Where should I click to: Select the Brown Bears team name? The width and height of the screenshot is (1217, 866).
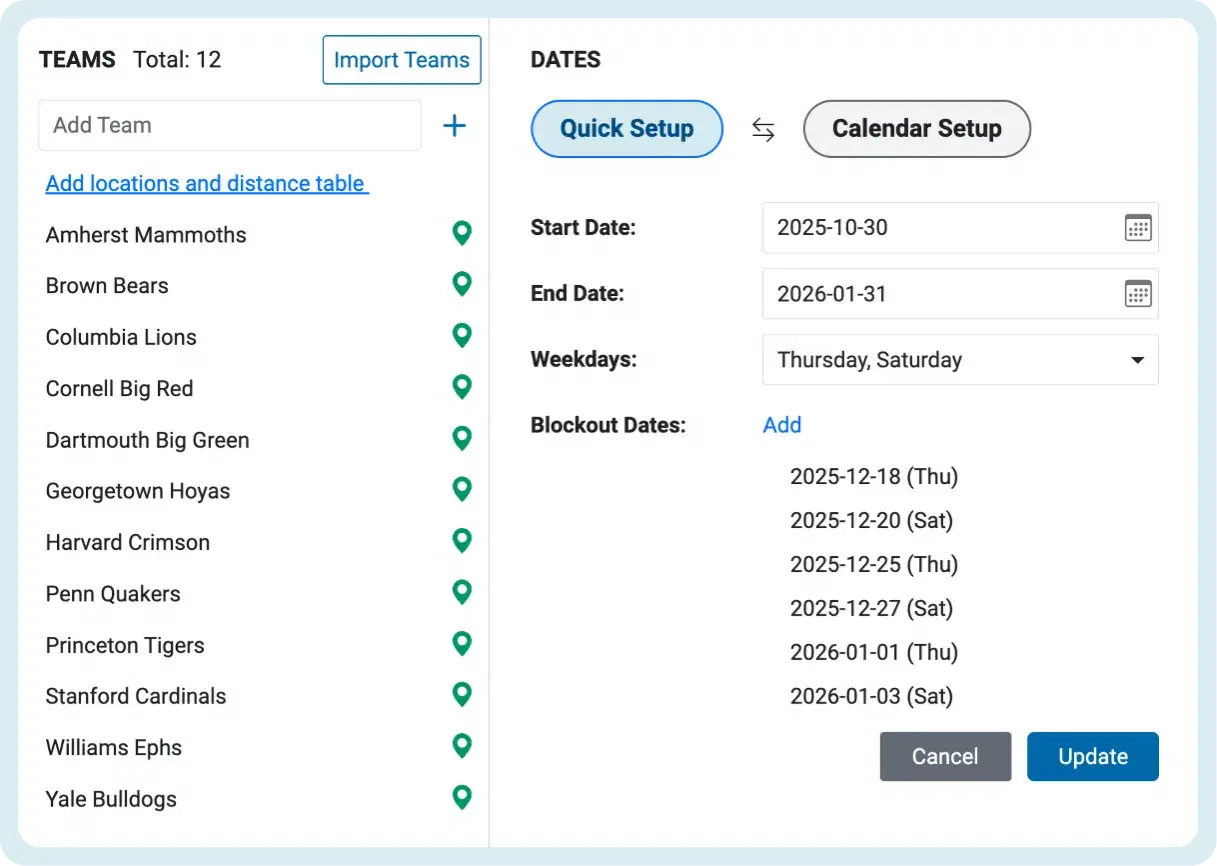[x=107, y=286]
